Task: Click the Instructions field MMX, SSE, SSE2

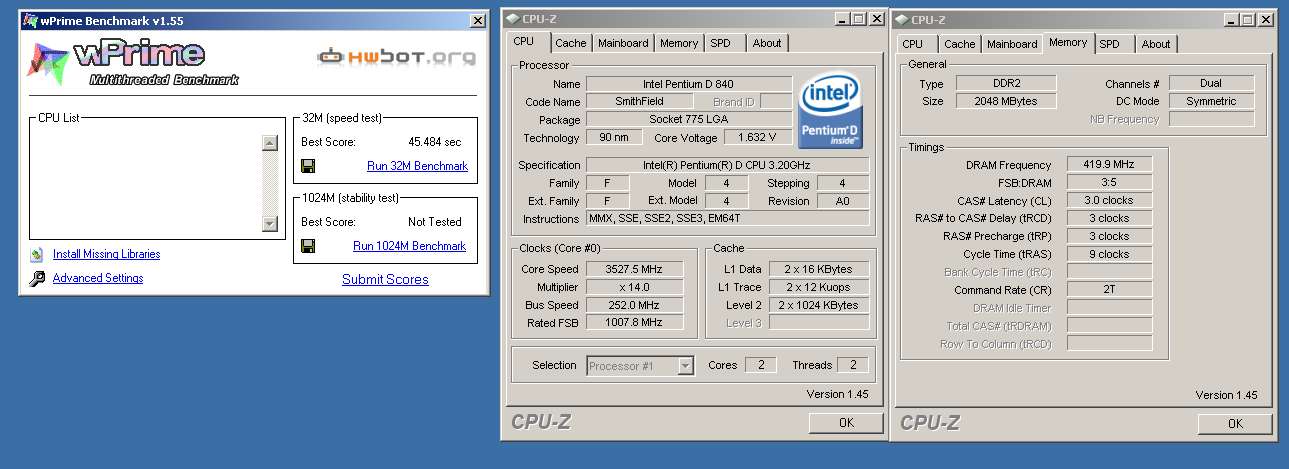Action: tap(728, 219)
